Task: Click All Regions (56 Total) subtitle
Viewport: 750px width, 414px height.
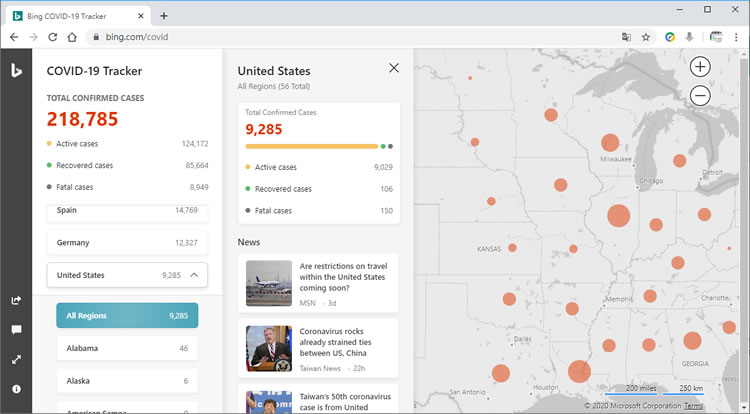Action: point(274,86)
